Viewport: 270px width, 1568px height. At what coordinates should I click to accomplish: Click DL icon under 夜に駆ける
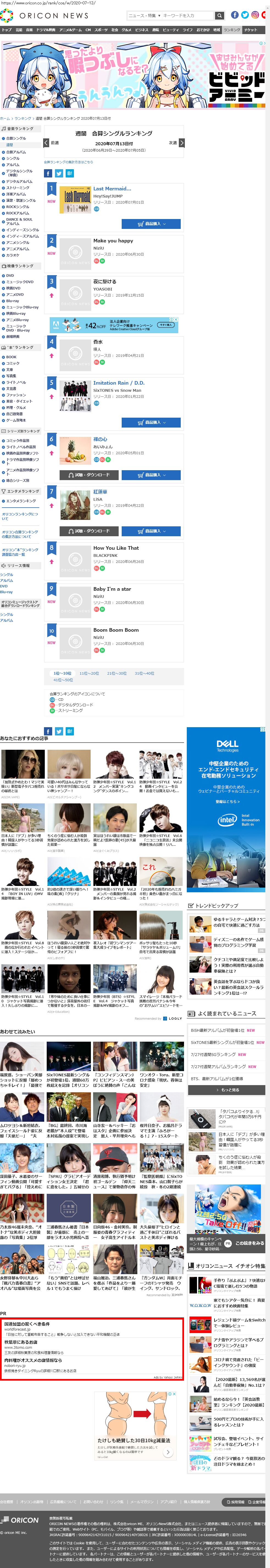96,301
